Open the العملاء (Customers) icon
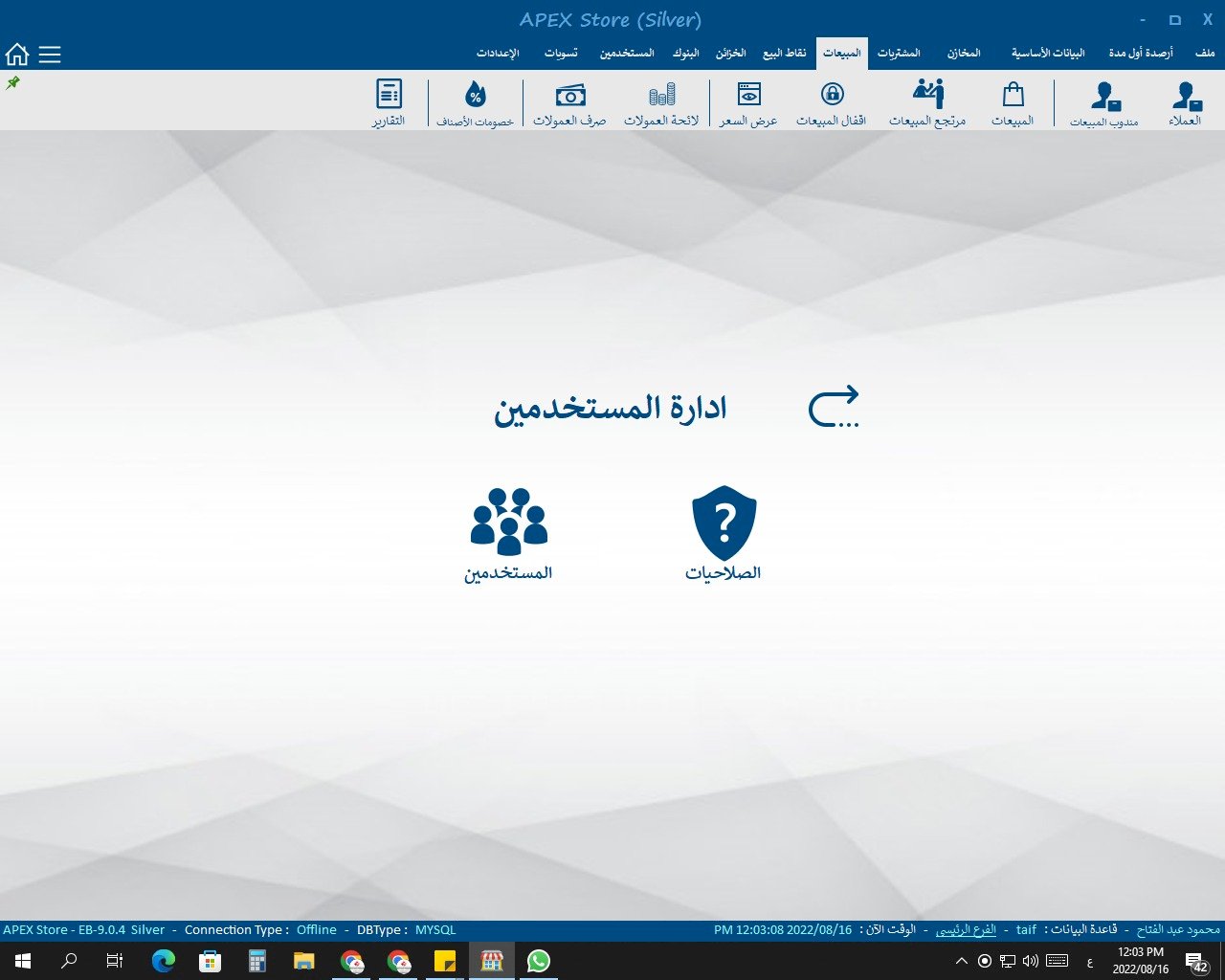The width and height of the screenshot is (1225, 980). [1185, 103]
